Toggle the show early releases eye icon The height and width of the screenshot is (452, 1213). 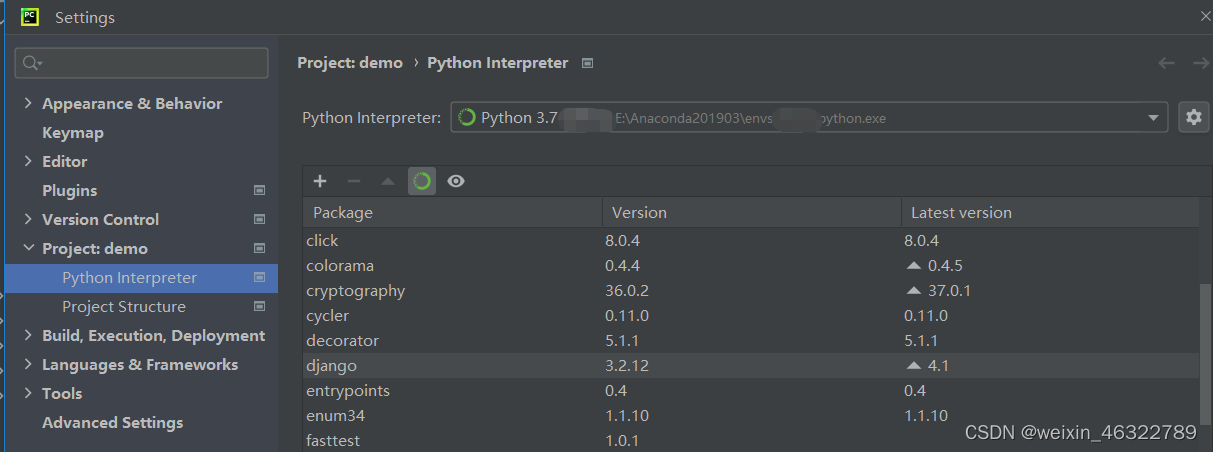[456, 181]
